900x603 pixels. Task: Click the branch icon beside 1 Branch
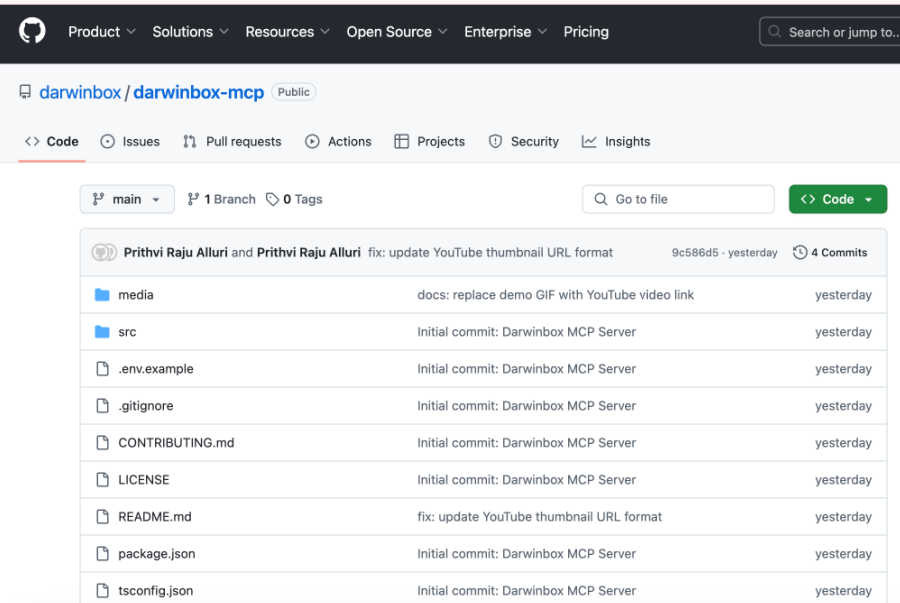[x=193, y=199]
